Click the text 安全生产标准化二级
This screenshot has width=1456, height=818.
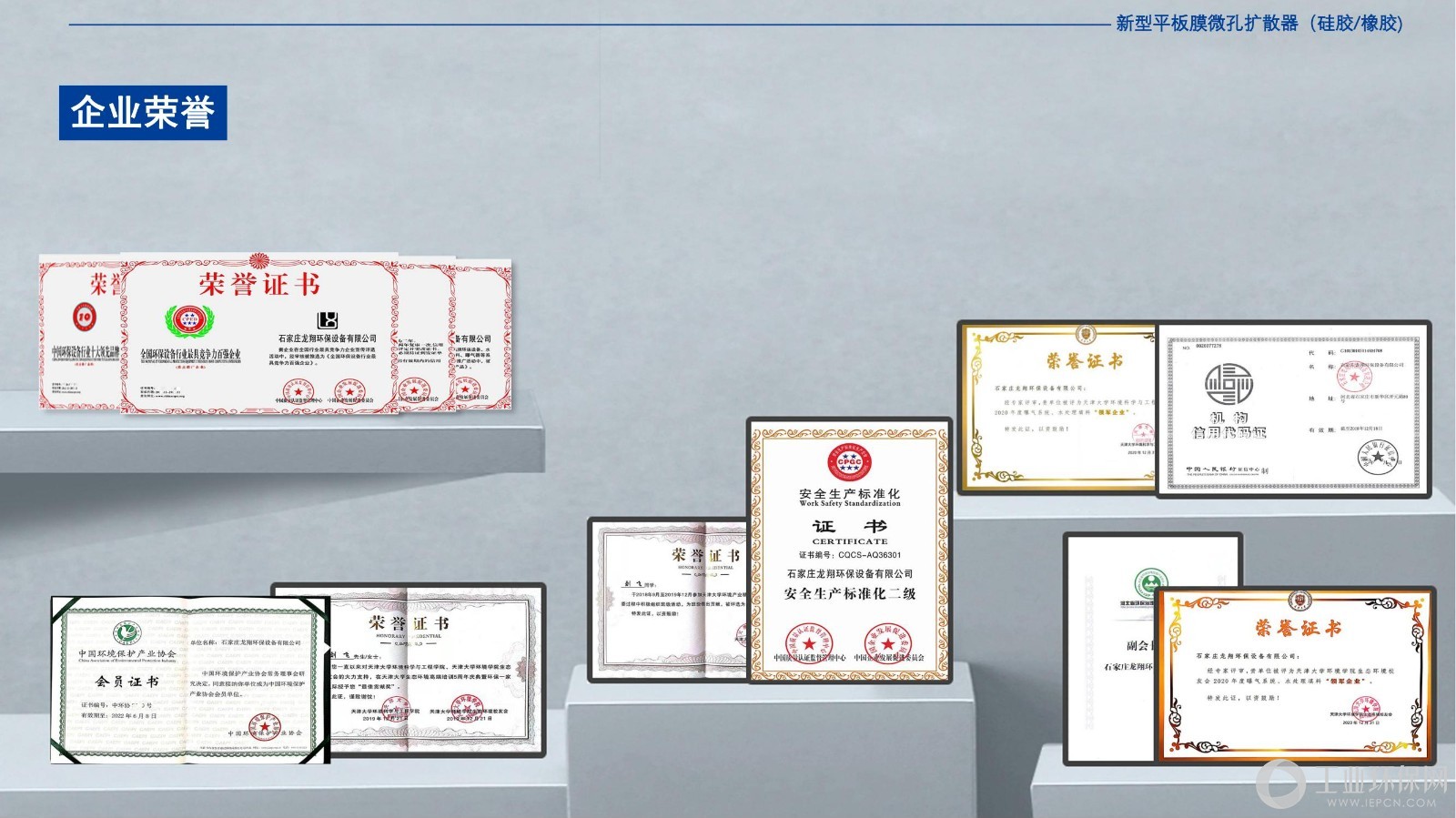pyautogui.click(x=849, y=593)
